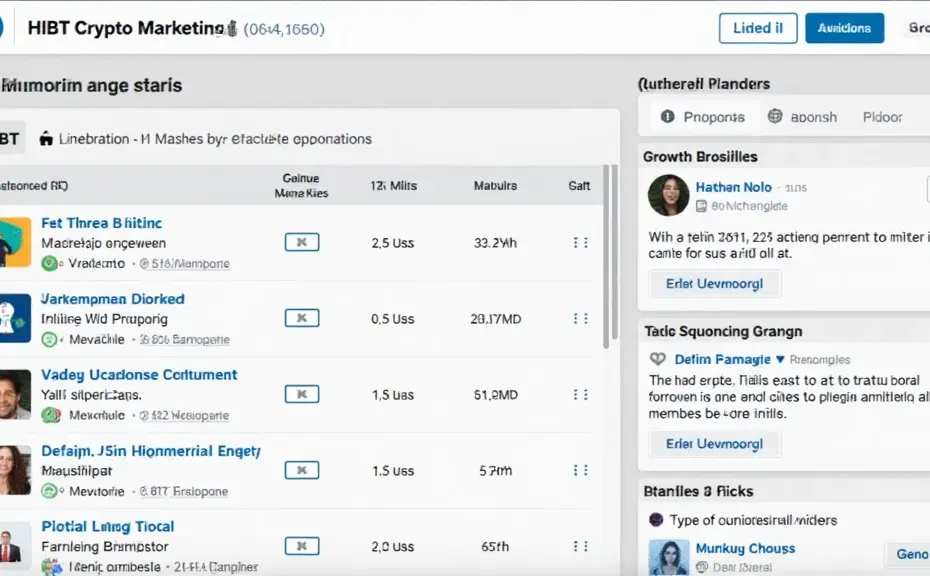Click the globe icon beside aponsh
This screenshot has height=576, width=930.
tap(775, 117)
